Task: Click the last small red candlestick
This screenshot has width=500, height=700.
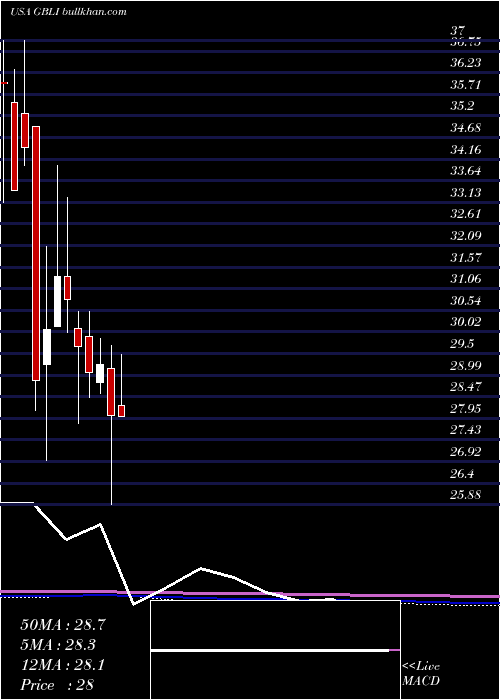Action: click(x=121, y=411)
